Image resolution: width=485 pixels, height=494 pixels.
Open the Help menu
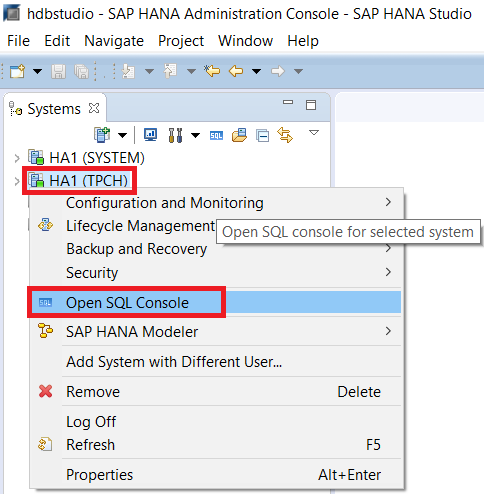[303, 41]
